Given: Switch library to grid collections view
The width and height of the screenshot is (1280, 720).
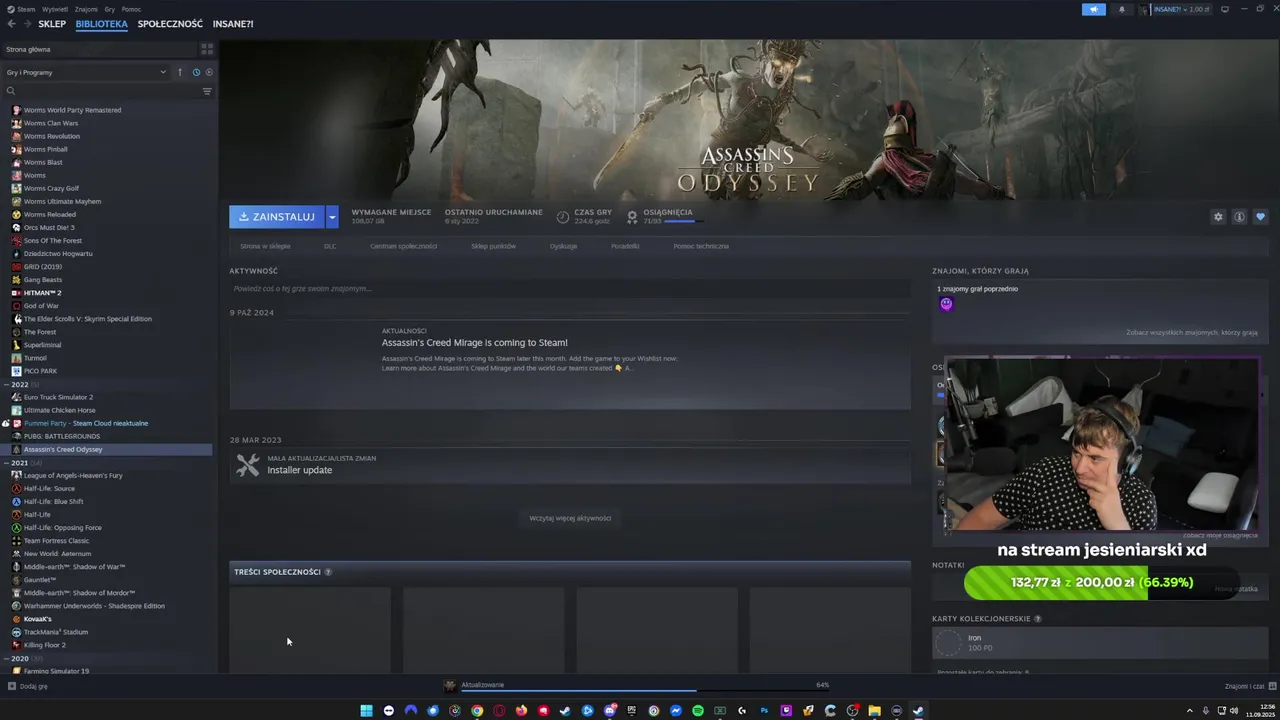Looking at the screenshot, I should (207, 48).
